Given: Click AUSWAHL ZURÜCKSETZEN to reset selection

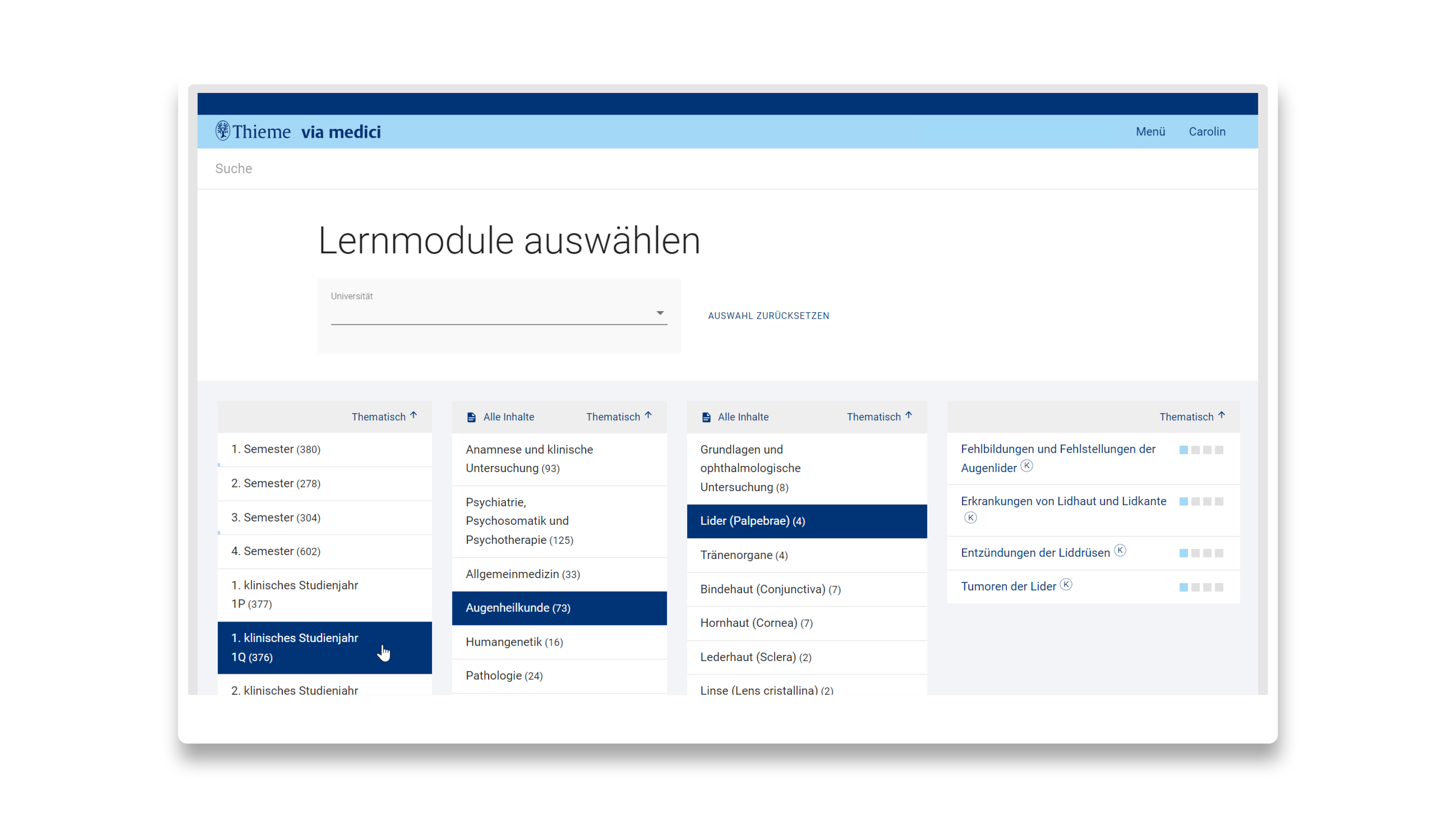Looking at the screenshot, I should tap(768, 316).
